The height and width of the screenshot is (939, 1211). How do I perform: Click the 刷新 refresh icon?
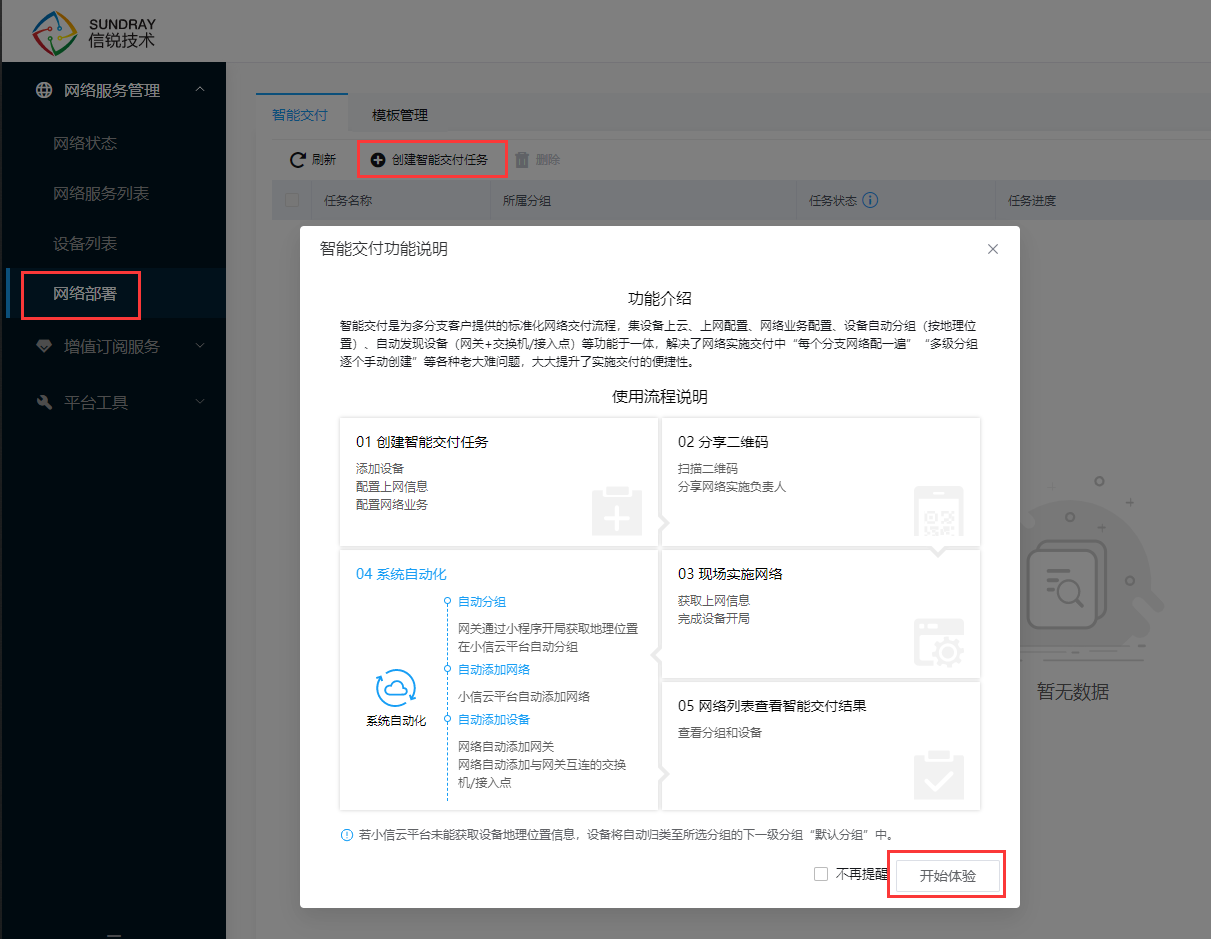tap(297, 160)
